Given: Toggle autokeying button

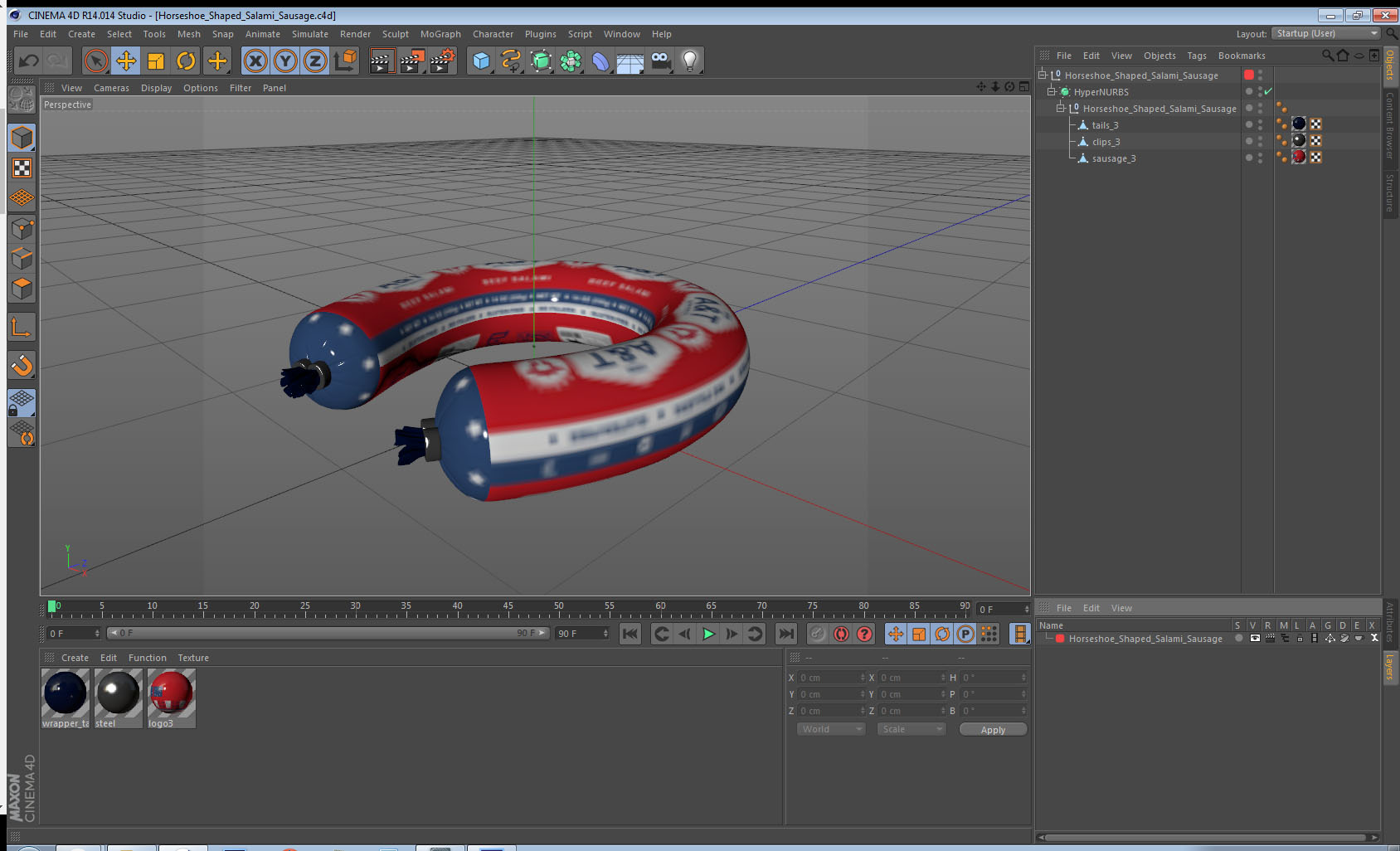Looking at the screenshot, I should [841, 634].
